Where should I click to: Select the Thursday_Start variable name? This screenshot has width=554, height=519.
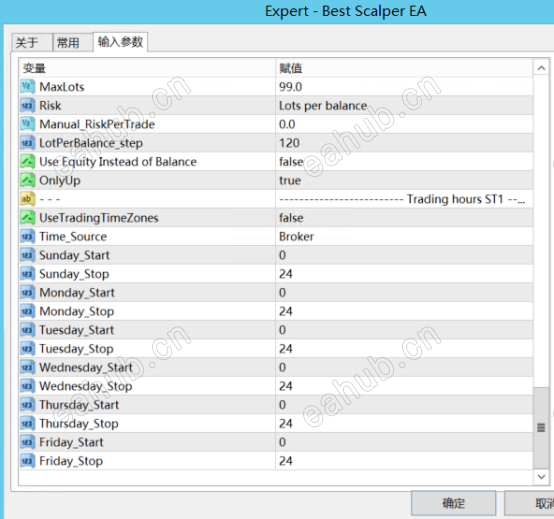[79, 405]
